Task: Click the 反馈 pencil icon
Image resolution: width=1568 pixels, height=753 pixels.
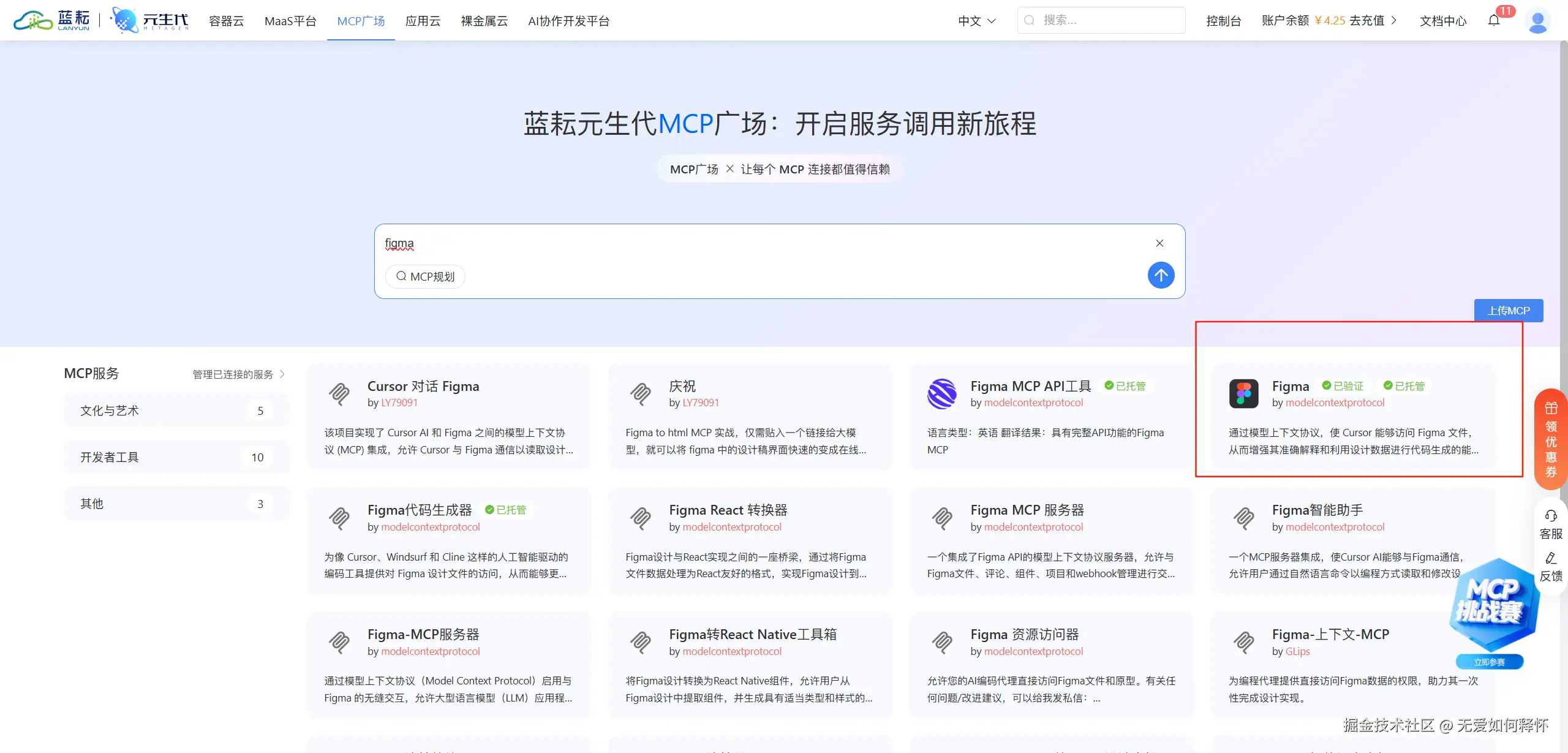Action: point(1551,558)
